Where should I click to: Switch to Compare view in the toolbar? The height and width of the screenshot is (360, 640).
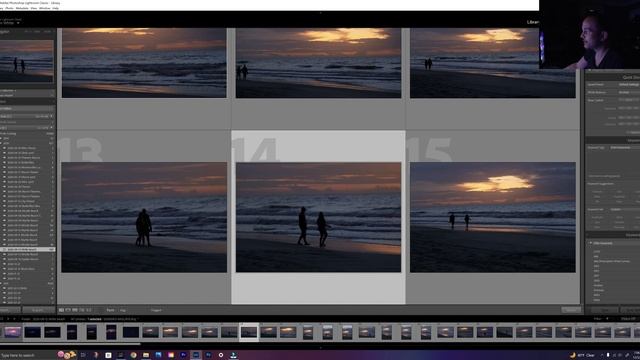tap(75, 310)
